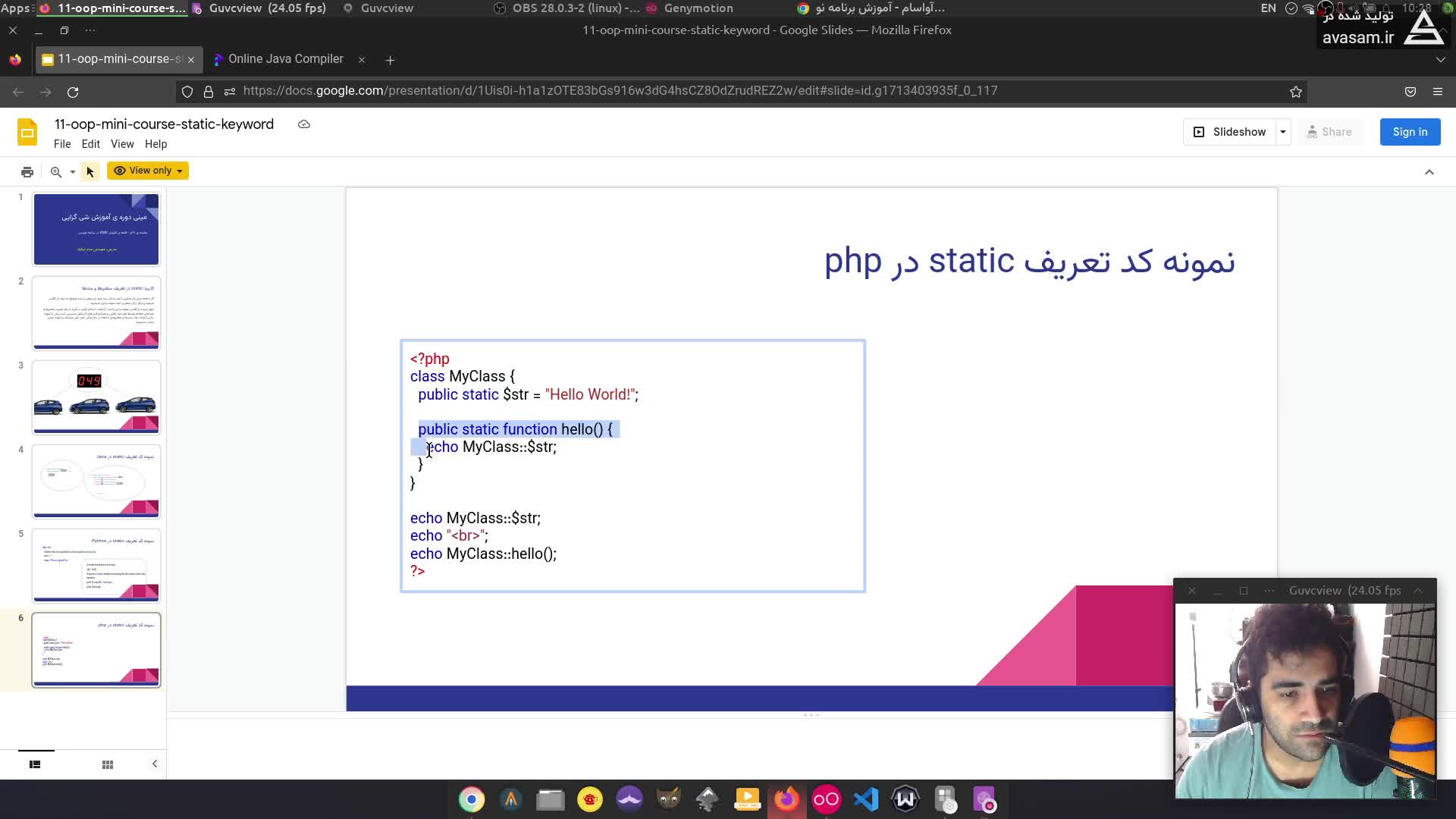Open Visual Studio Code from dock
This screenshot has width=1456, height=819.
(x=866, y=799)
